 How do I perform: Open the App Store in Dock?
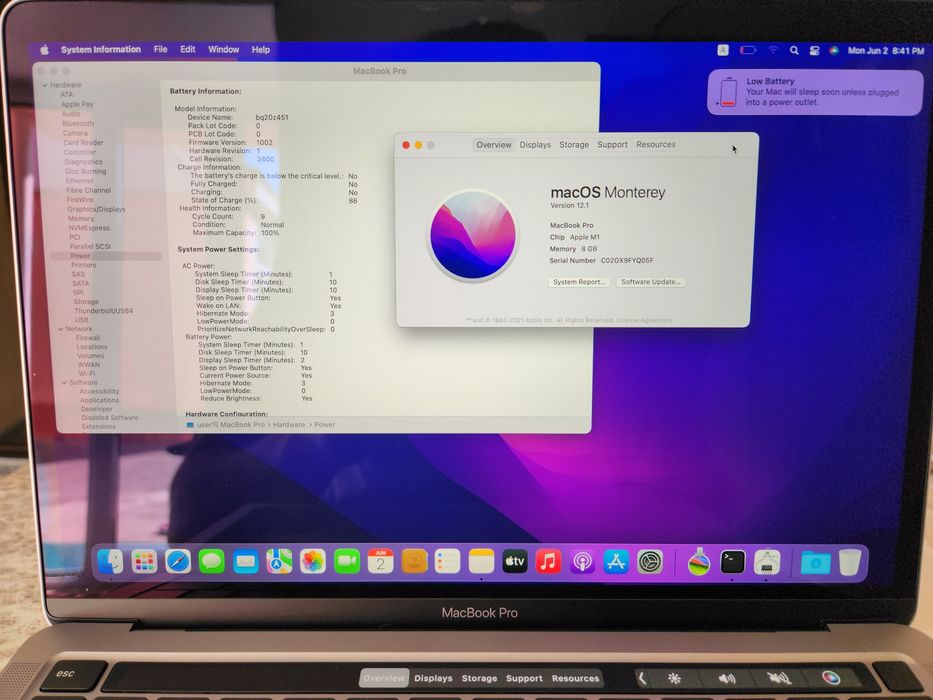pyautogui.click(x=616, y=561)
